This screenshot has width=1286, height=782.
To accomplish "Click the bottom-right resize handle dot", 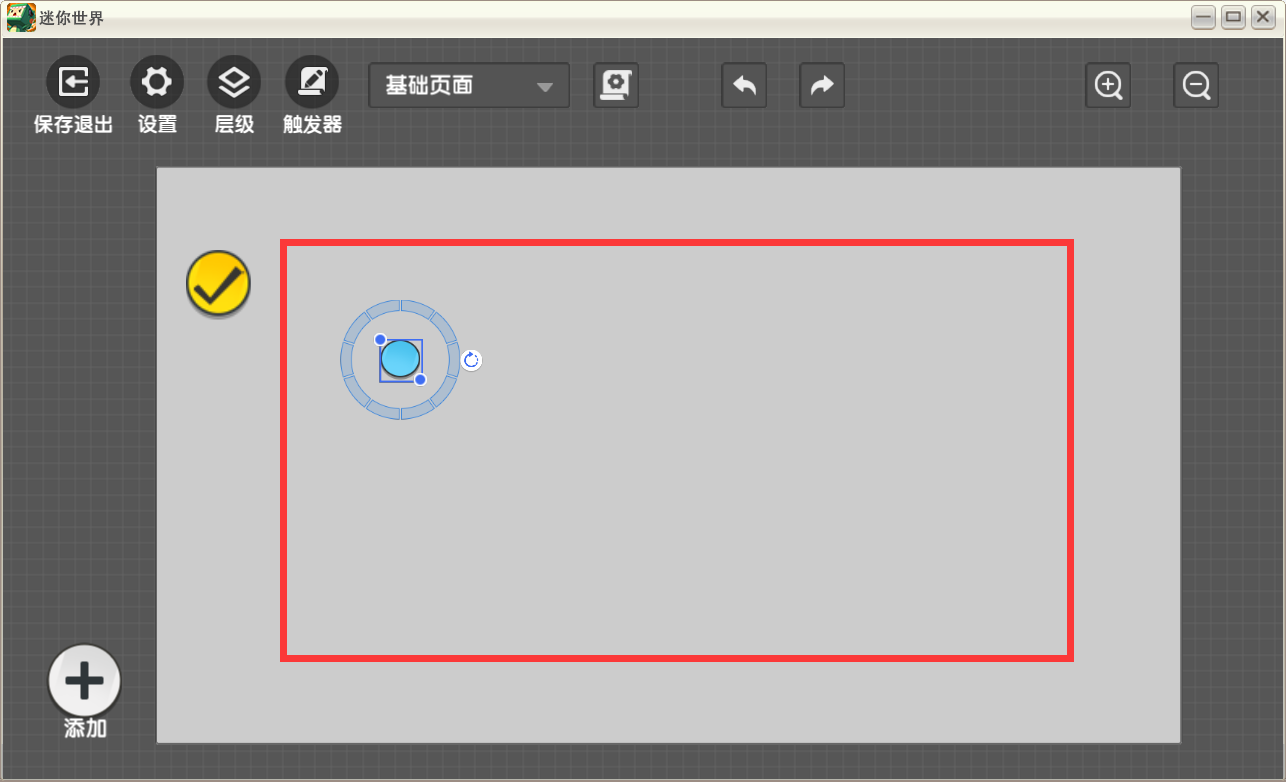I will [420, 379].
